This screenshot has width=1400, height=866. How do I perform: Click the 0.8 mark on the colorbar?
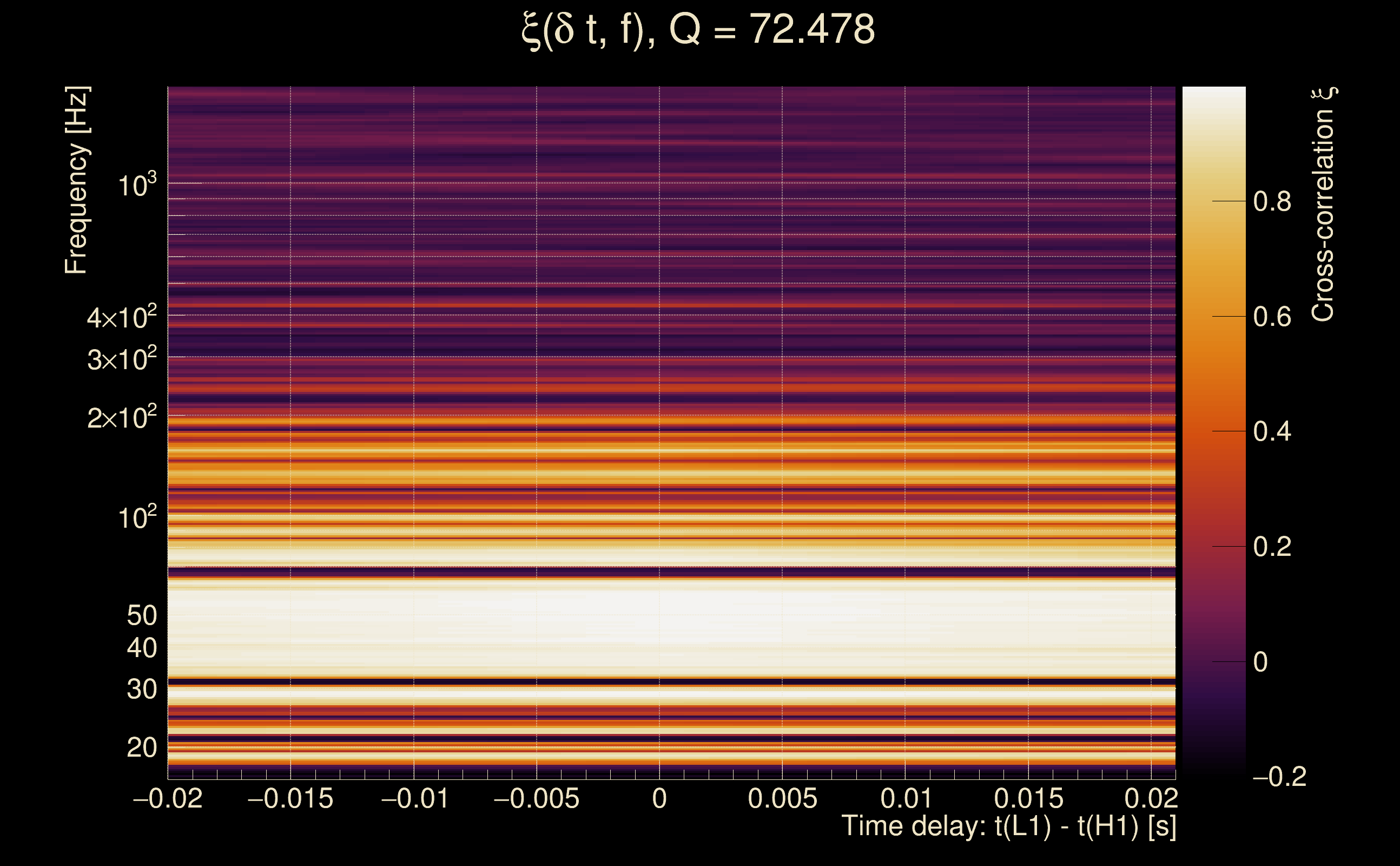[x=1272, y=201]
